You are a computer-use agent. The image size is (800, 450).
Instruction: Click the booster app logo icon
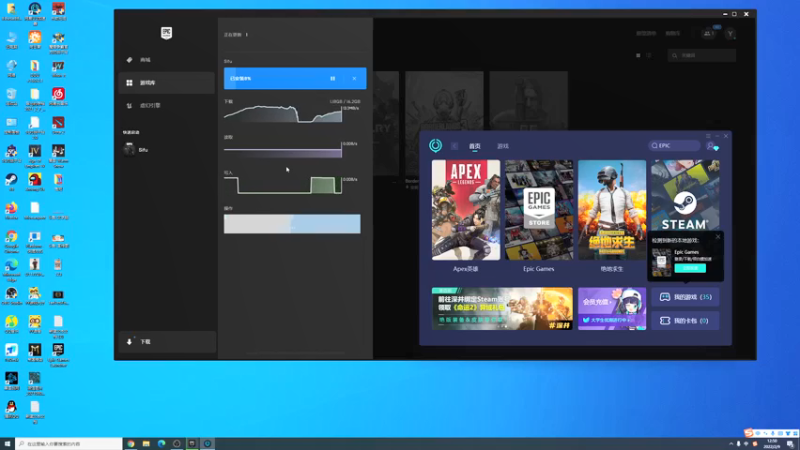click(435, 145)
